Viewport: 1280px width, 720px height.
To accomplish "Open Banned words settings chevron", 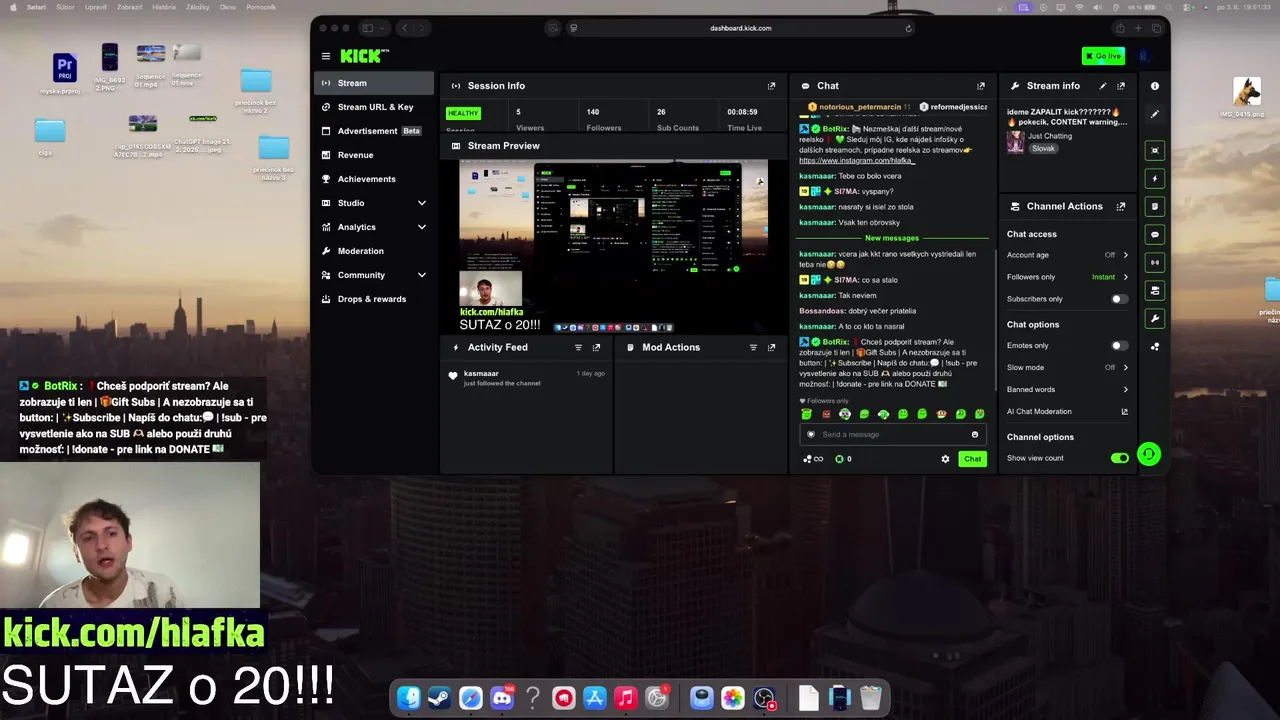I will click(1125, 390).
